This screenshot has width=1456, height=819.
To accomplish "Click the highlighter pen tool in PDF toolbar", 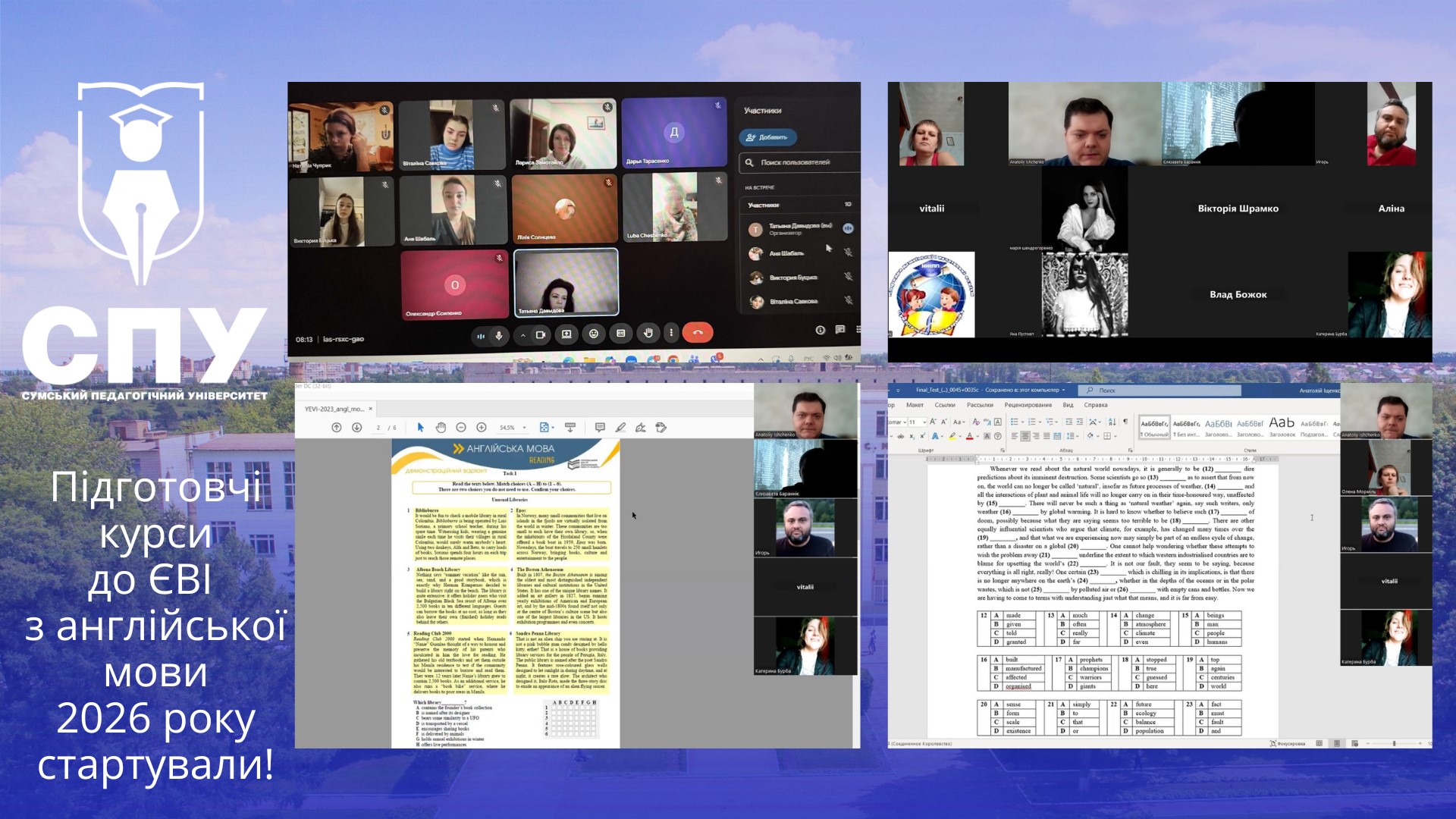I will pos(620,428).
